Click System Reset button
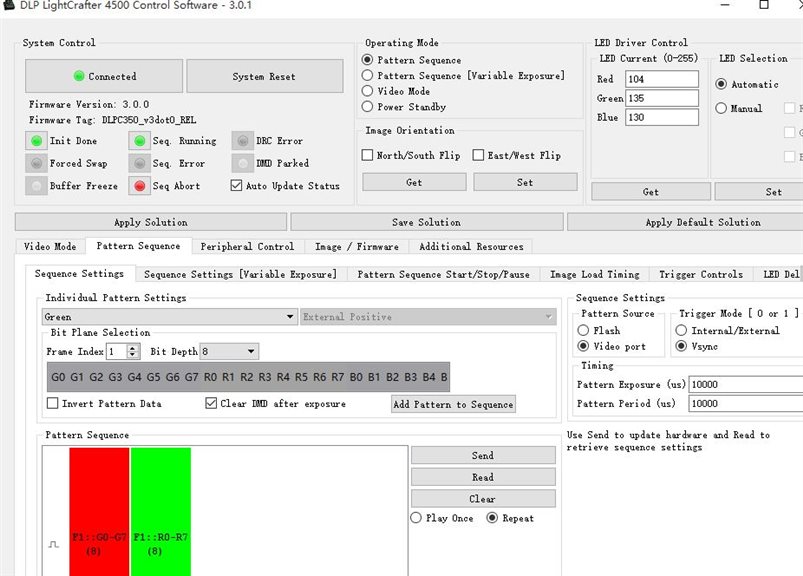This screenshot has height=576, width=803. [264, 76]
